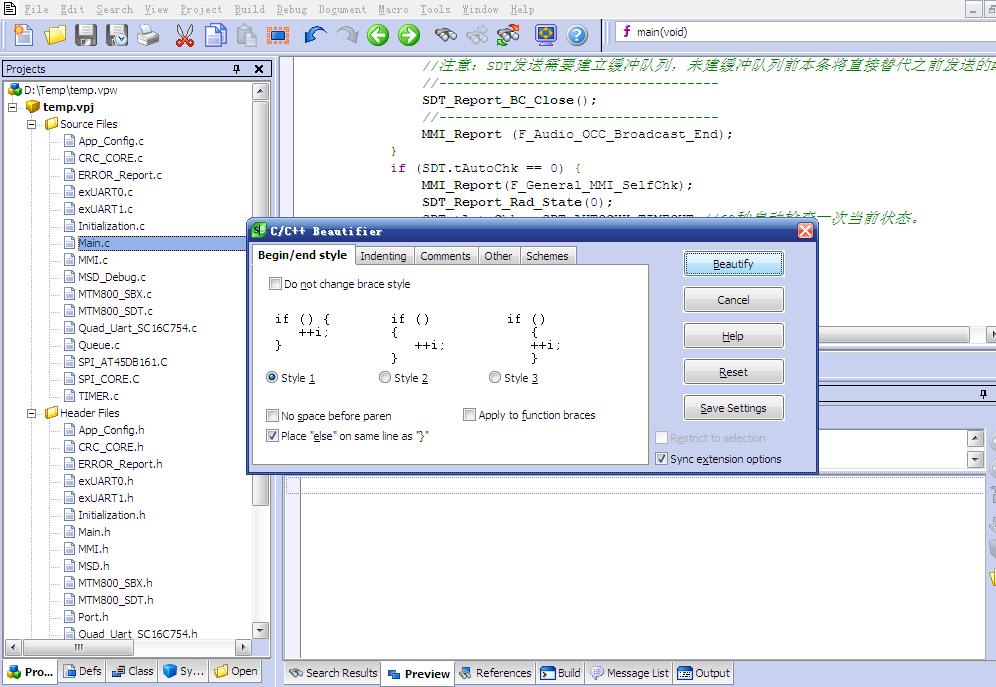Click the Open folder toolbar icon
The image size is (996, 687).
55,35
